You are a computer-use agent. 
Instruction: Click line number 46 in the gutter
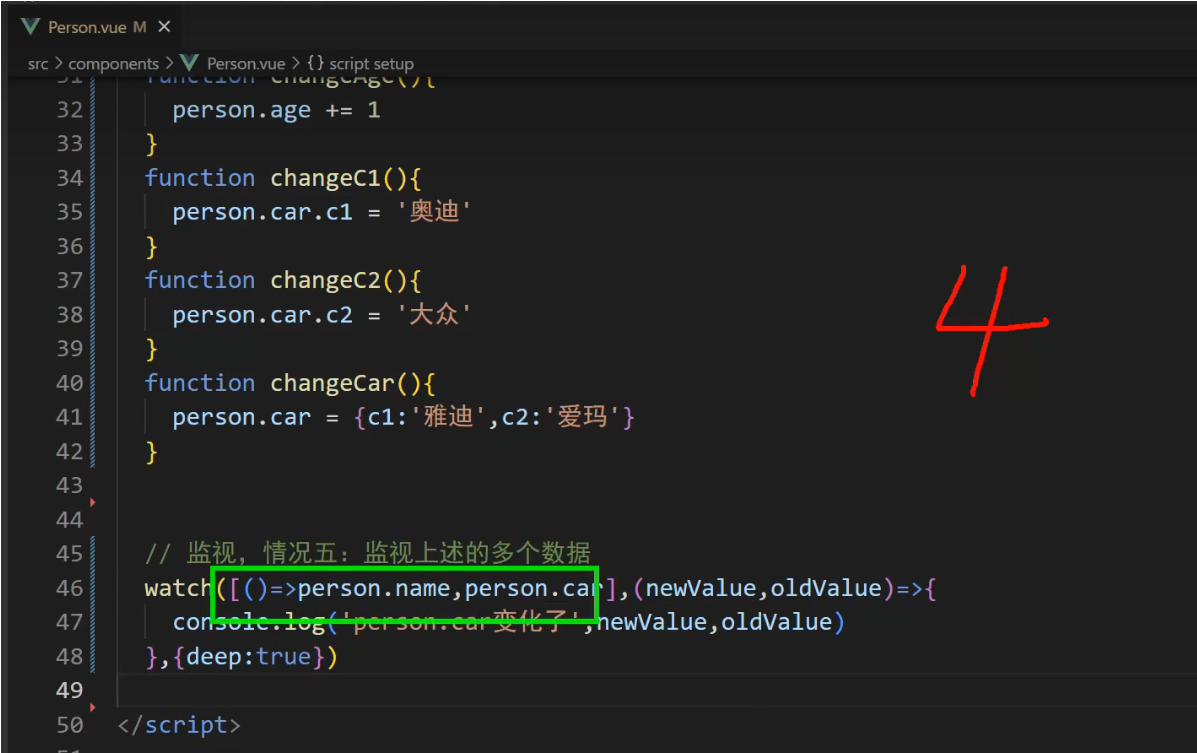pyautogui.click(x=69, y=588)
